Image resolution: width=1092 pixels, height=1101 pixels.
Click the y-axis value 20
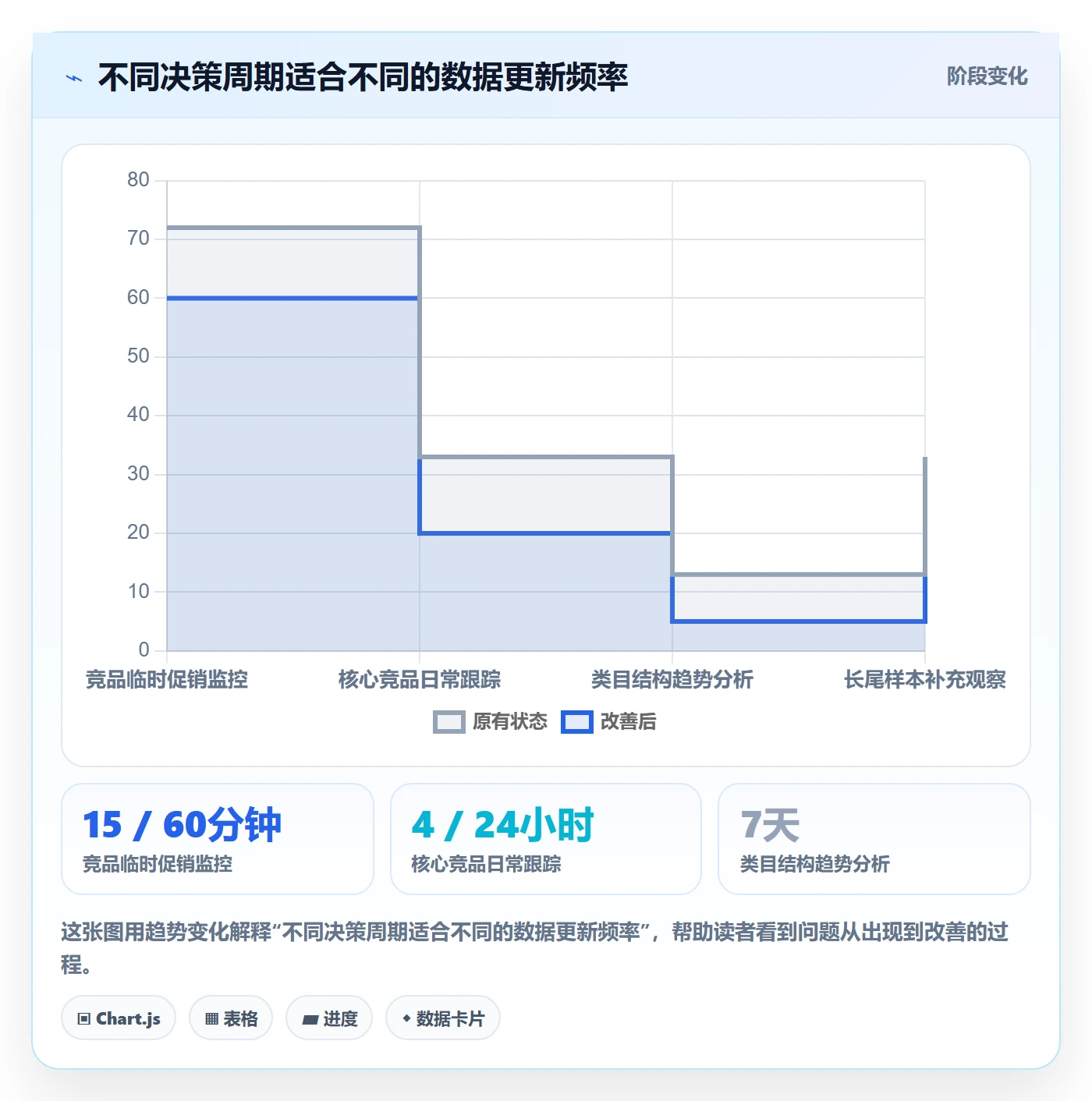click(138, 533)
